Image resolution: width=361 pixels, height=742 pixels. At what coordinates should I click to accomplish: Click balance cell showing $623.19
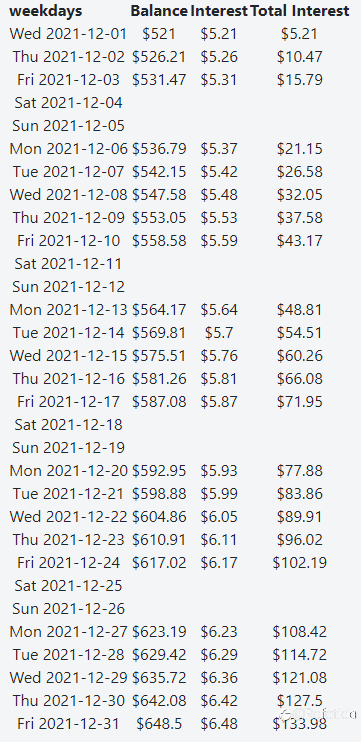point(159,631)
